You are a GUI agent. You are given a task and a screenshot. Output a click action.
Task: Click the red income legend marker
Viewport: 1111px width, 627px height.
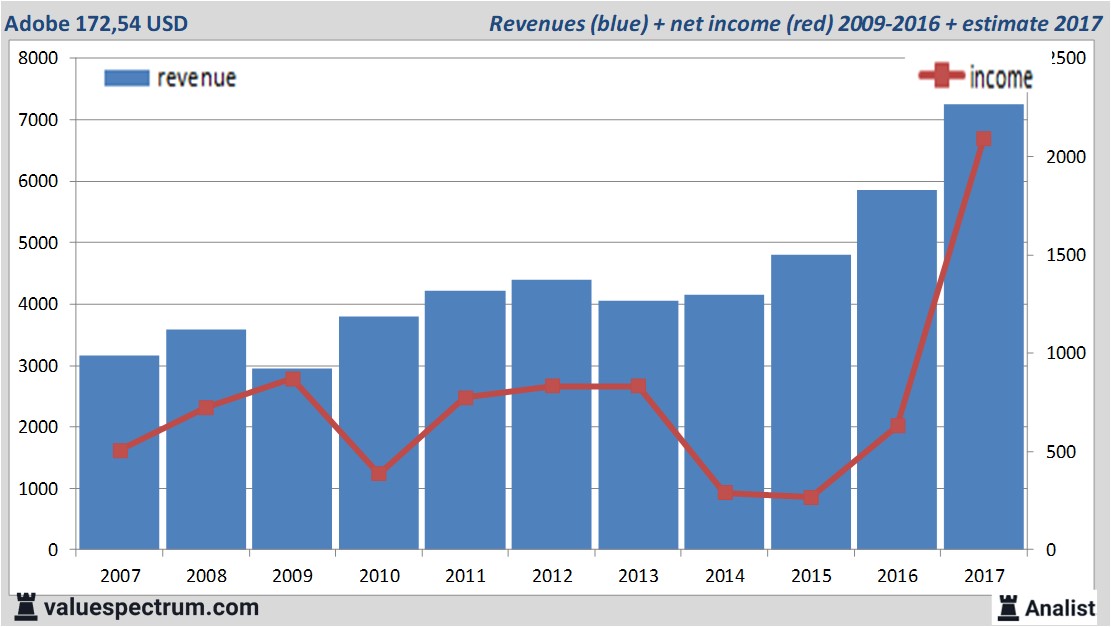coord(941,75)
